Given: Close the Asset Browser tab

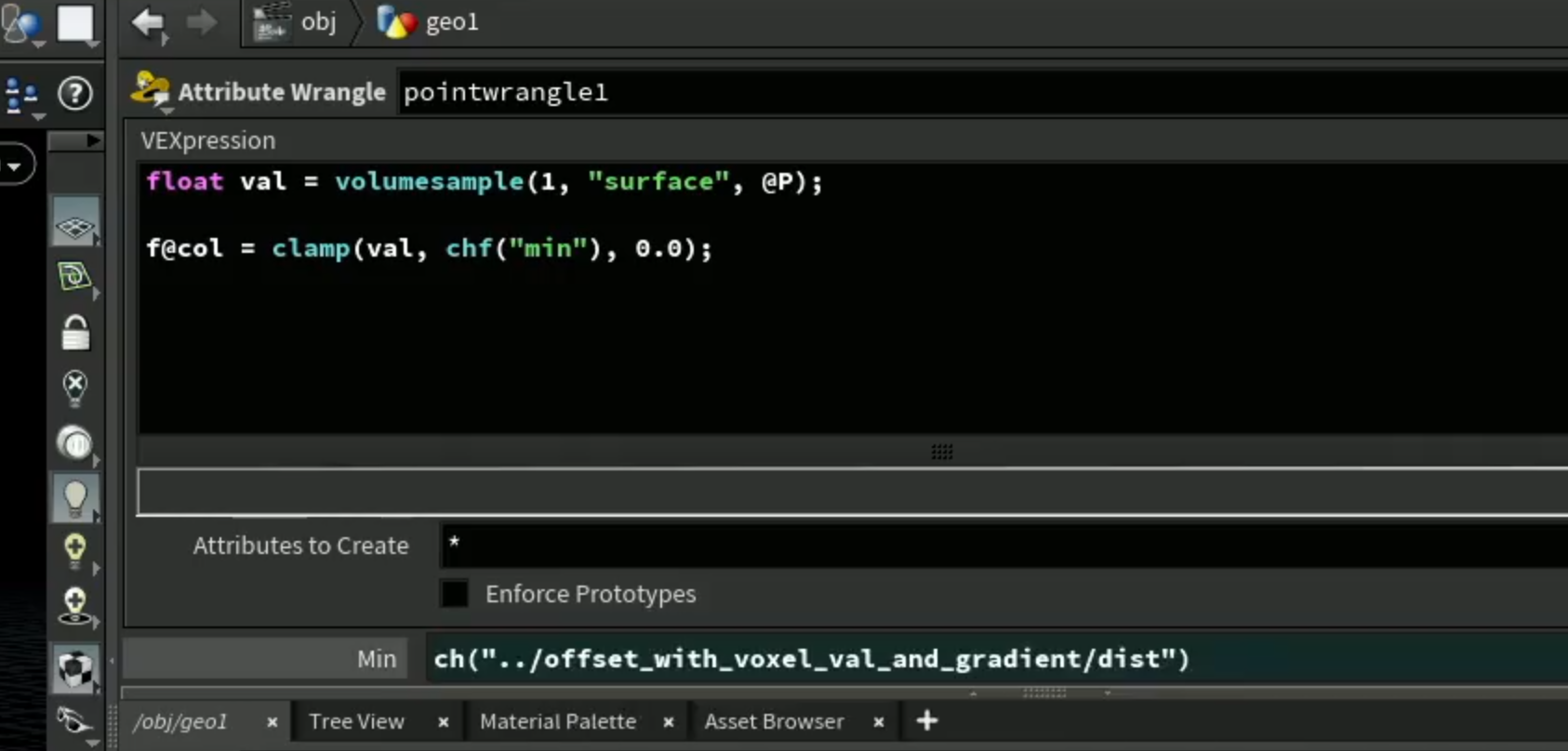Looking at the screenshot, I should [878, 721].
